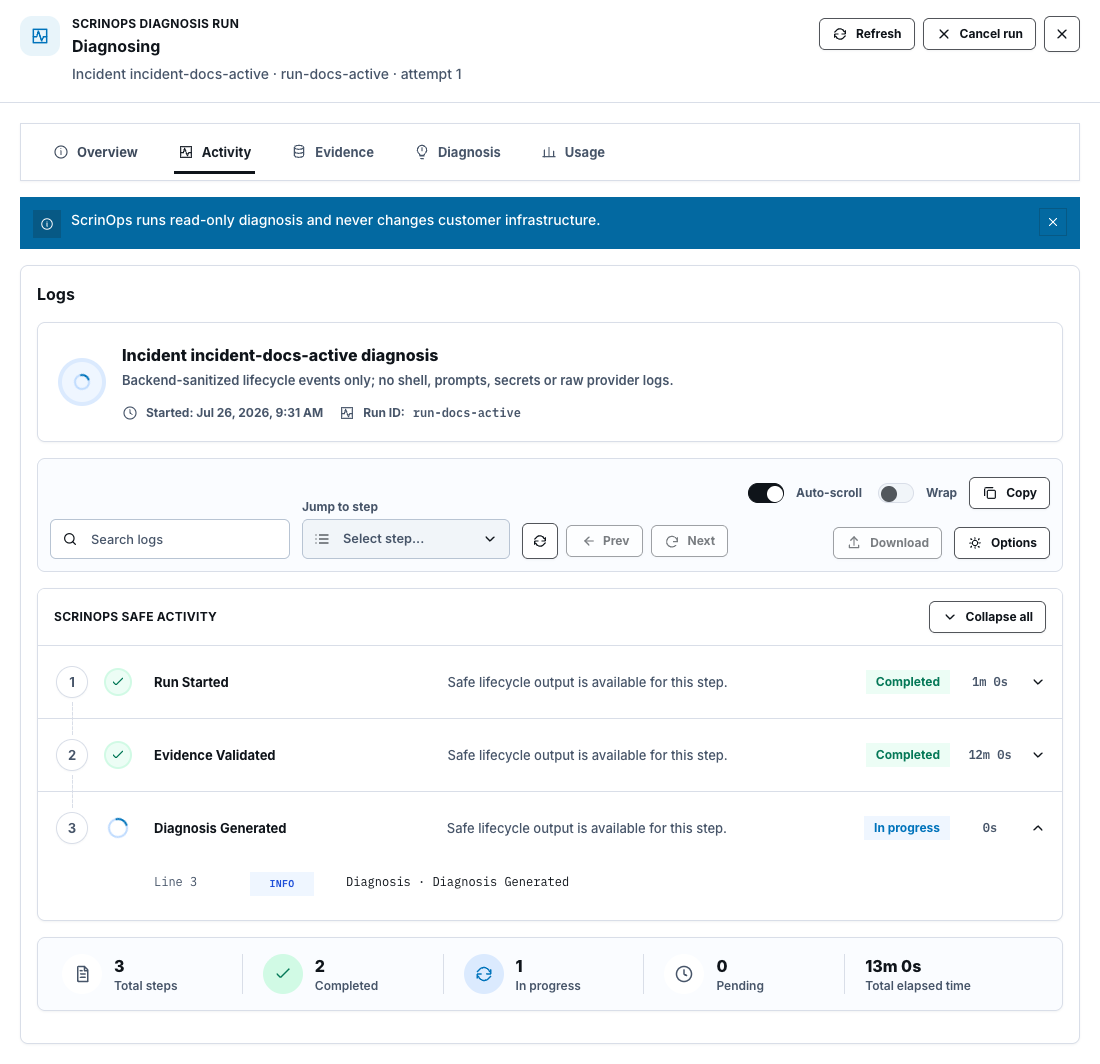Screen dimensions: 1100x1064
Task: Cancel the diagnosis run
Action: [979, 34]
